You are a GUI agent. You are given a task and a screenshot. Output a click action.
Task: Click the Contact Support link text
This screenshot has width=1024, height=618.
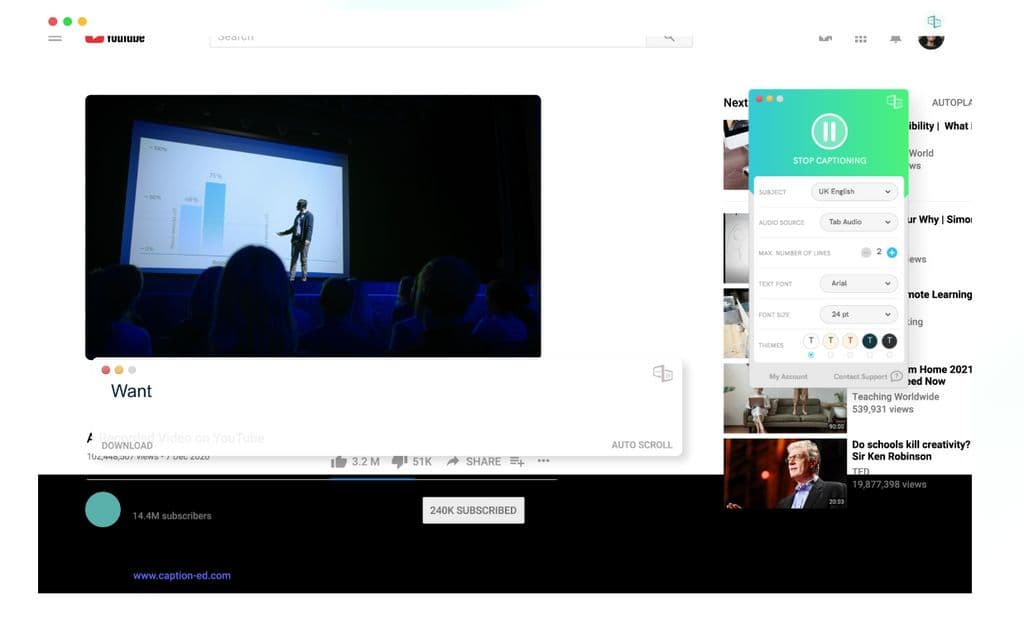point(860,377)
